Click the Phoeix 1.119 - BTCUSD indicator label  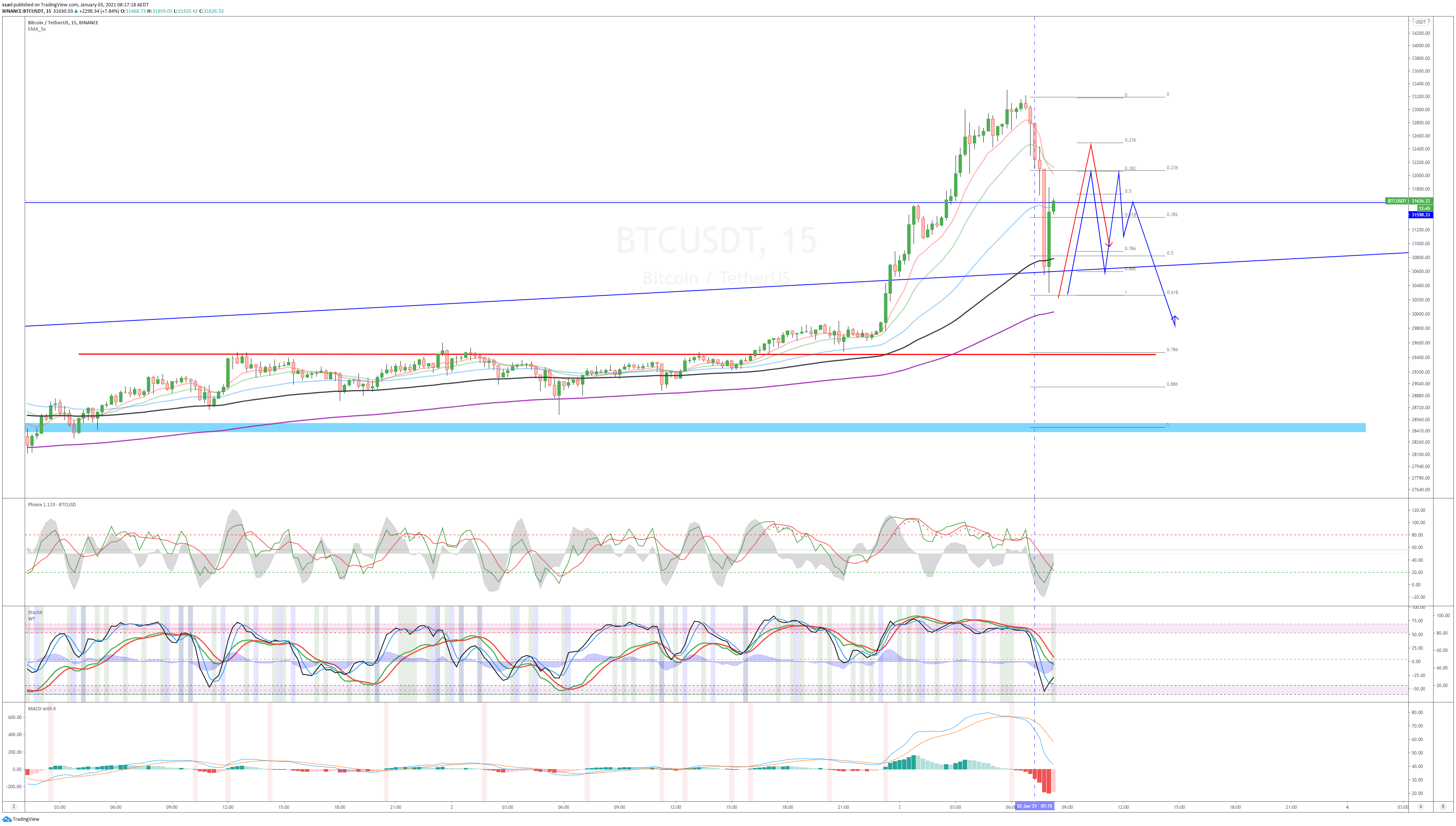coord(52,504)
